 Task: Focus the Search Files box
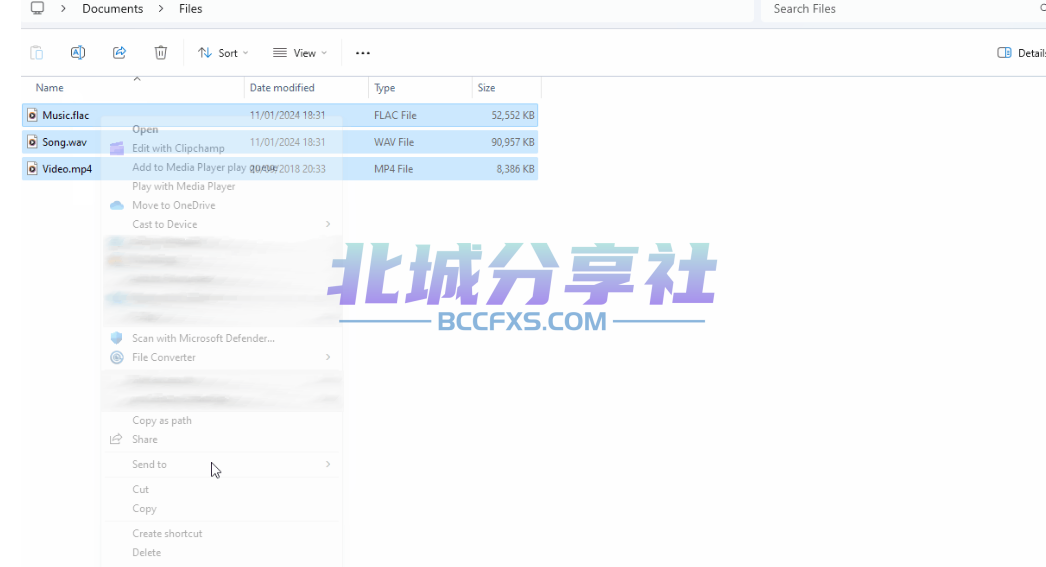click(x=903, y=9)
